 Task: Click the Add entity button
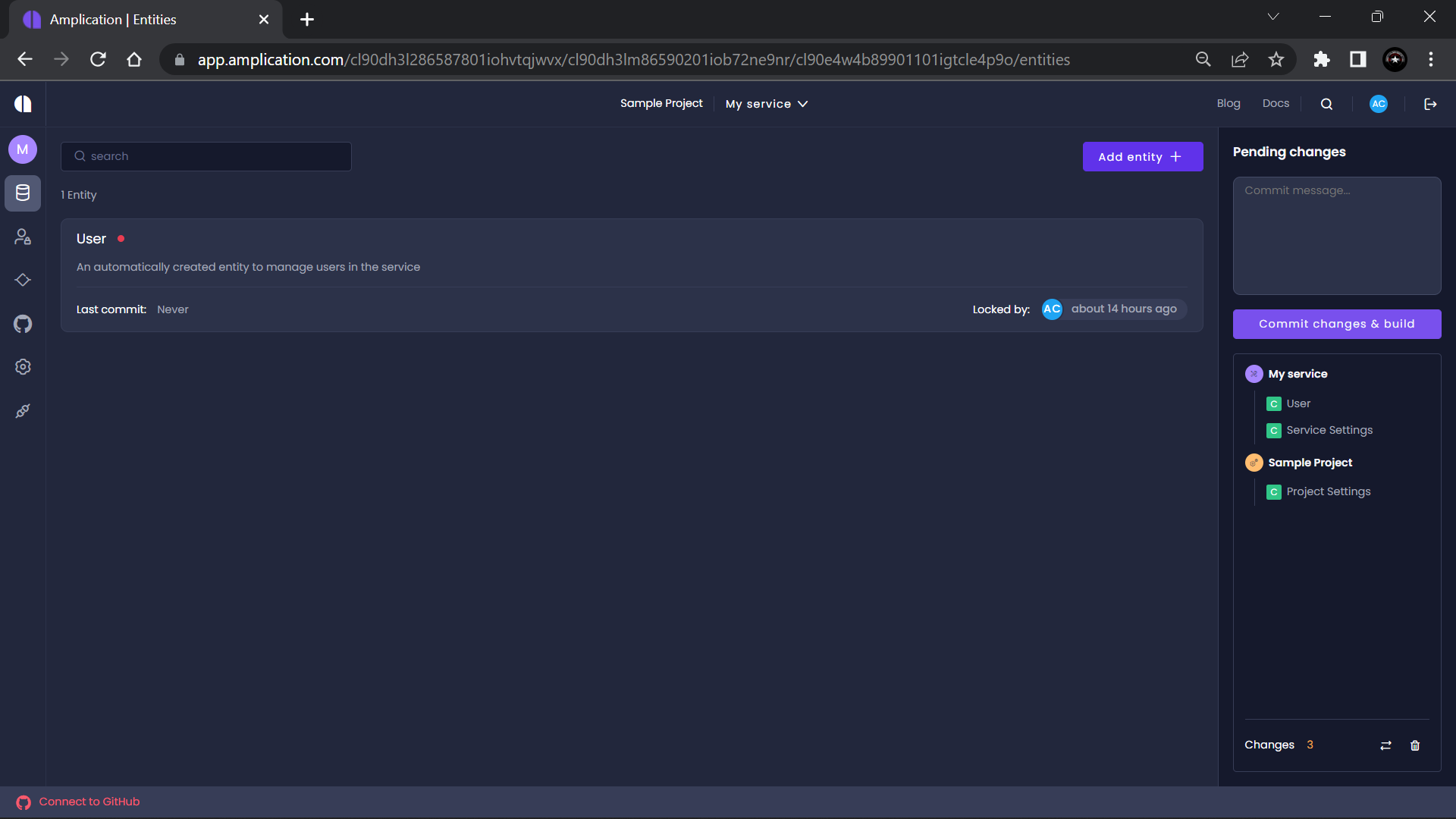[1143, 156]
